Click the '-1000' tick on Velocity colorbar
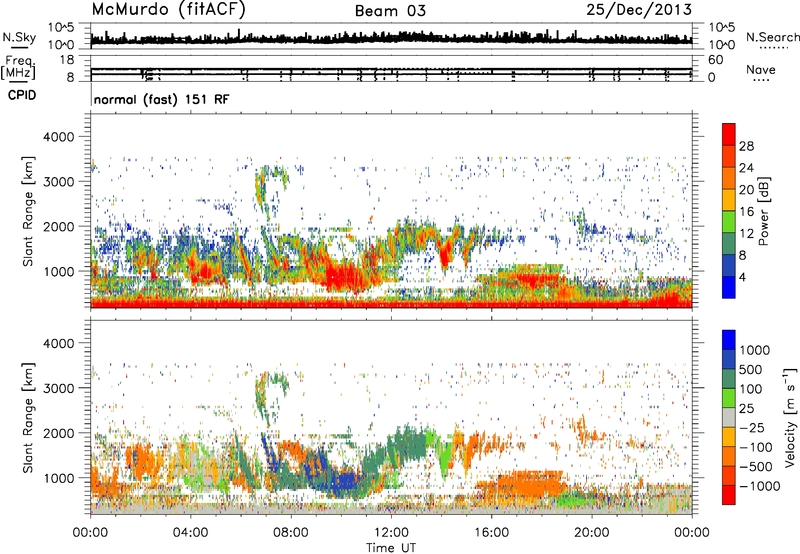Image resolution: width=800 pixels, height=554 pixels. pos(760,486)
